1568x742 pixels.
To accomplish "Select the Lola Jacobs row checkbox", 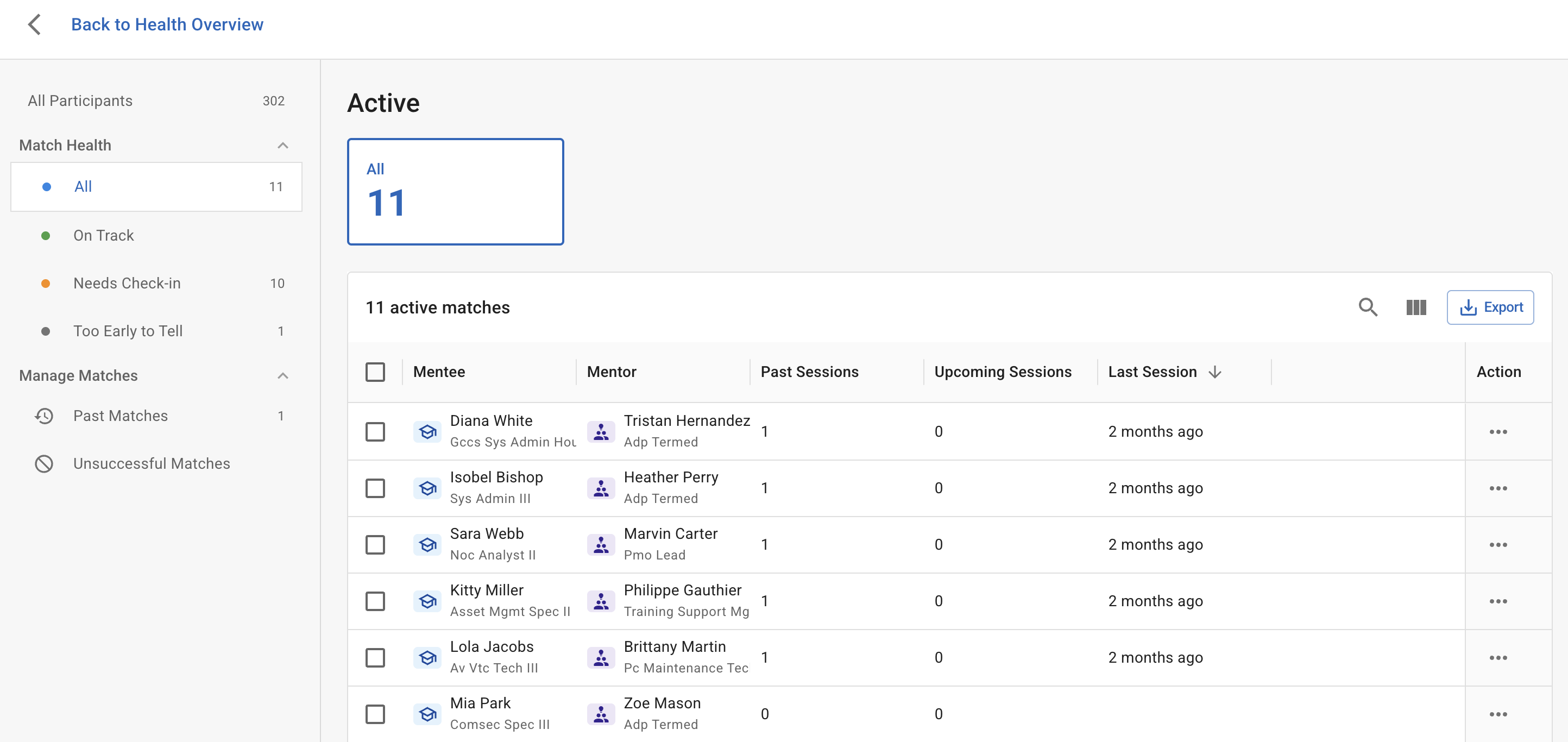I will (x=375, y=657).
